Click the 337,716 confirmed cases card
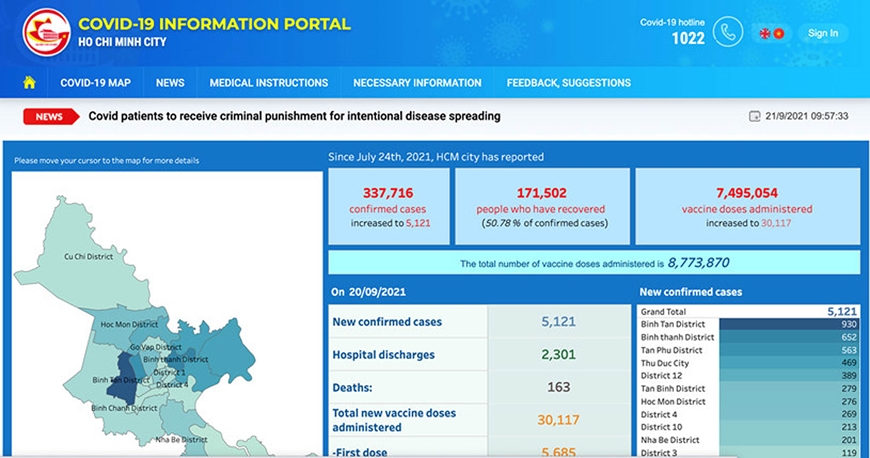 click(x=388, y=207)
